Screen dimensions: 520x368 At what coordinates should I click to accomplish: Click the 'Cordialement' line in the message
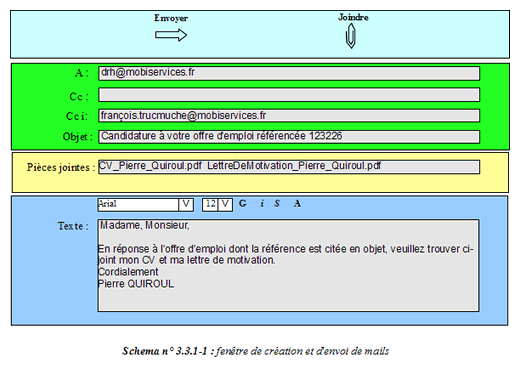click(128, 272)
